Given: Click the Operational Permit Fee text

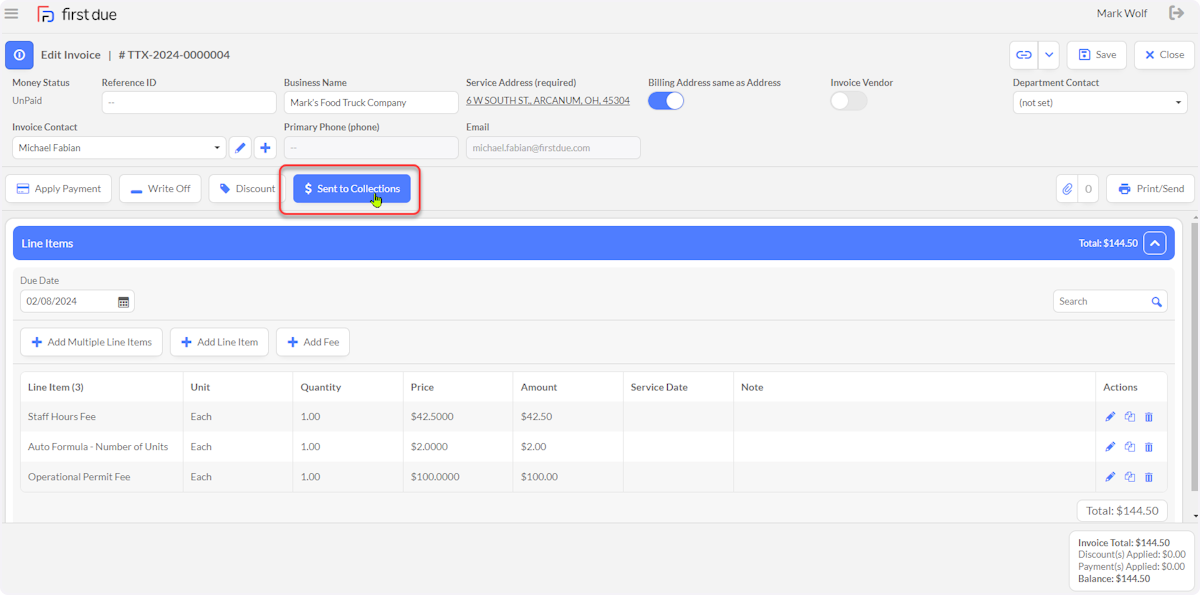Looking at the screenshot, I should click(x=79, y=477).
